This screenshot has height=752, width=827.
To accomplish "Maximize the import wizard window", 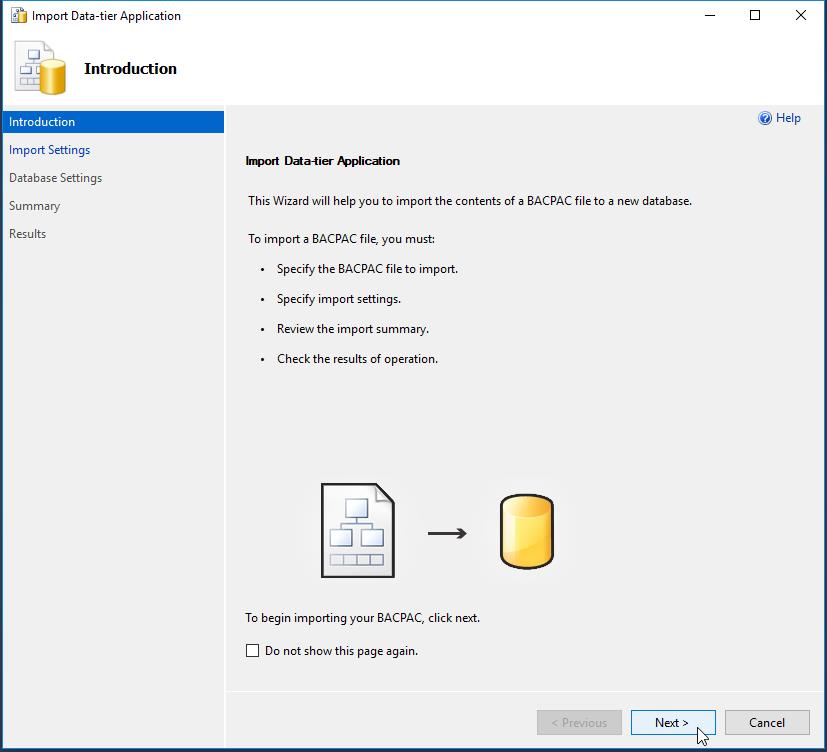I will 755,16.
